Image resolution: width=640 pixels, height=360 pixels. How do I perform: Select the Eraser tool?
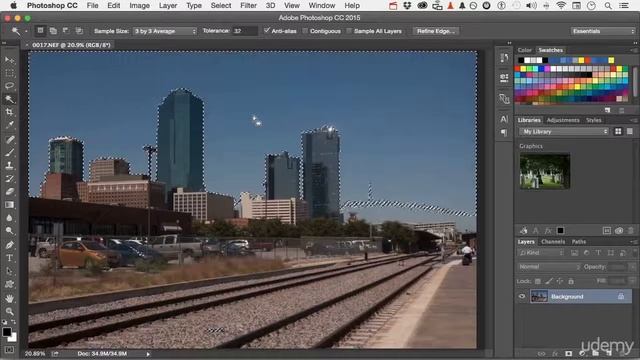click(x=9, y=192)
